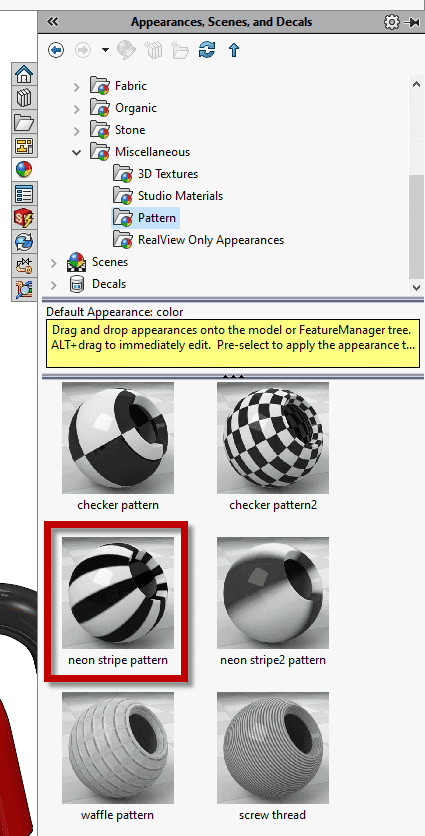Open the File Explorer folder tab icon
Viewport: 425px width, 836px height.
point(24,122)
